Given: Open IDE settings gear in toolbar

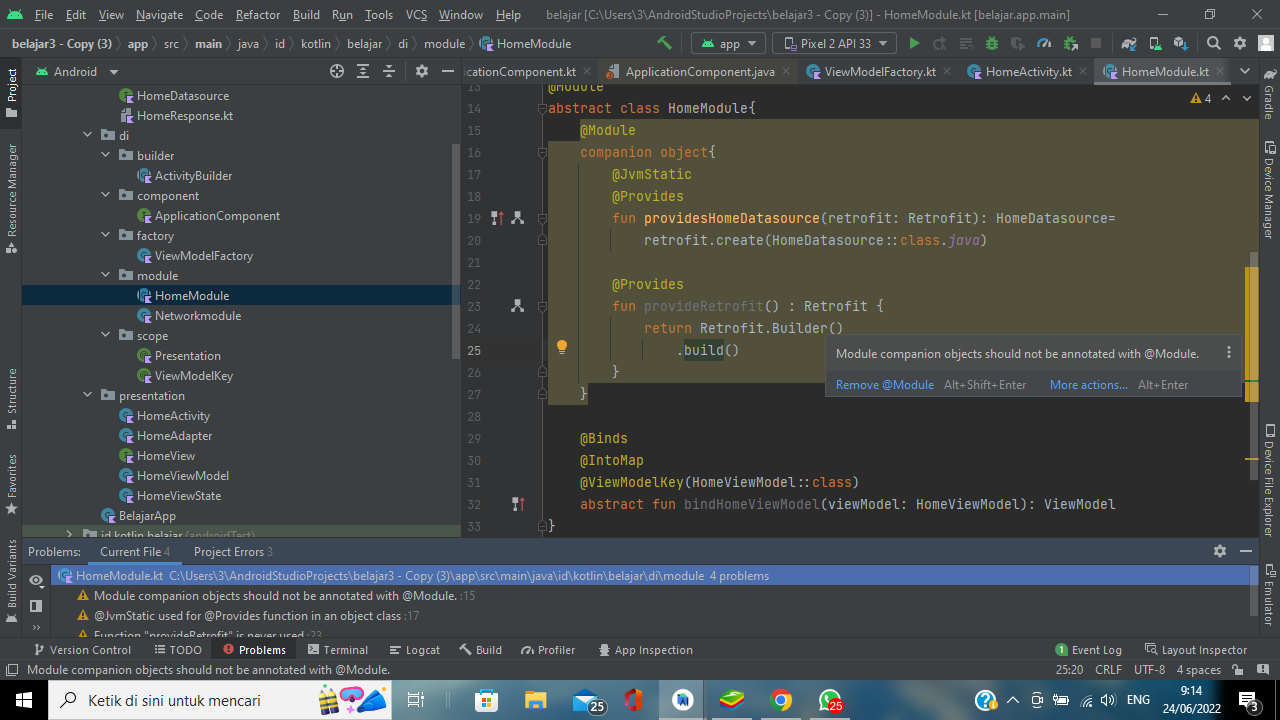Looking at the screenshot, I should pyautogui.click(x=1240, y=43).
